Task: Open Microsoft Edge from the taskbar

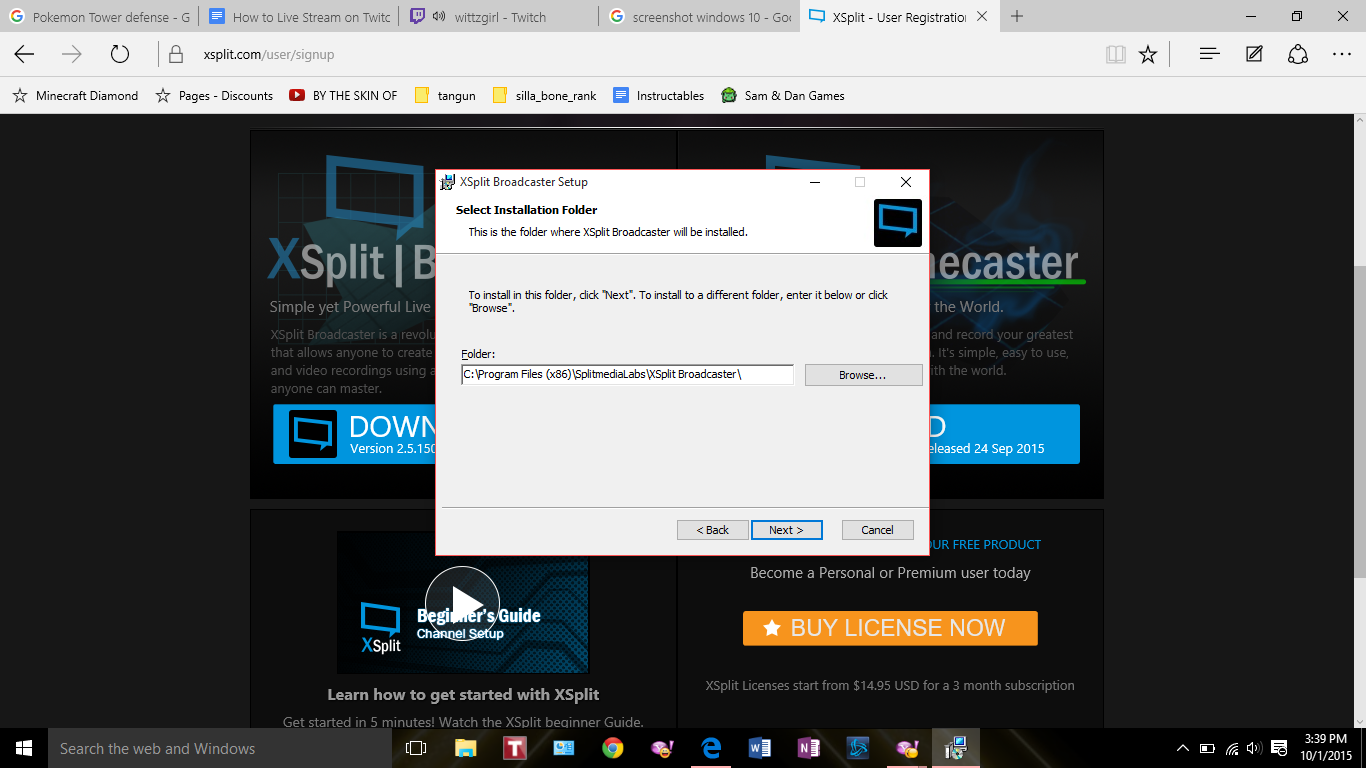Action: (x=711, y=748)
